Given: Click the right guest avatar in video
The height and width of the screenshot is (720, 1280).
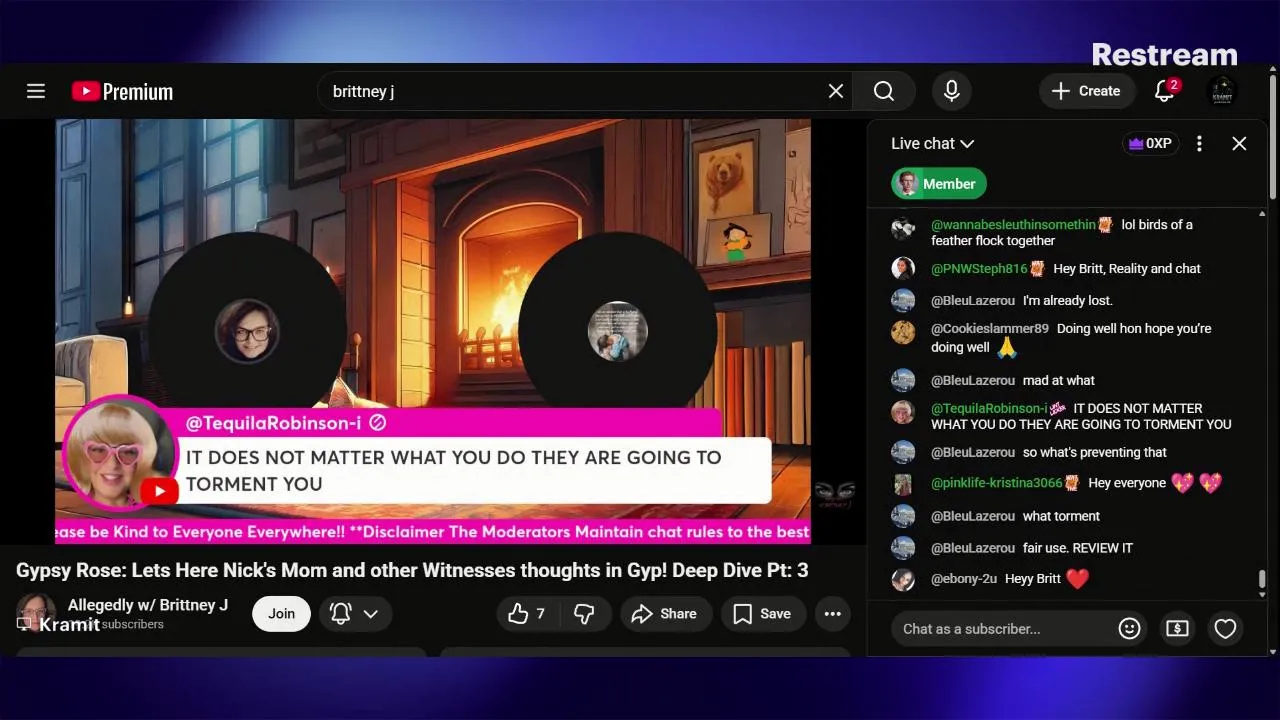Looking at the screenshot, I should tap(617, 331).
